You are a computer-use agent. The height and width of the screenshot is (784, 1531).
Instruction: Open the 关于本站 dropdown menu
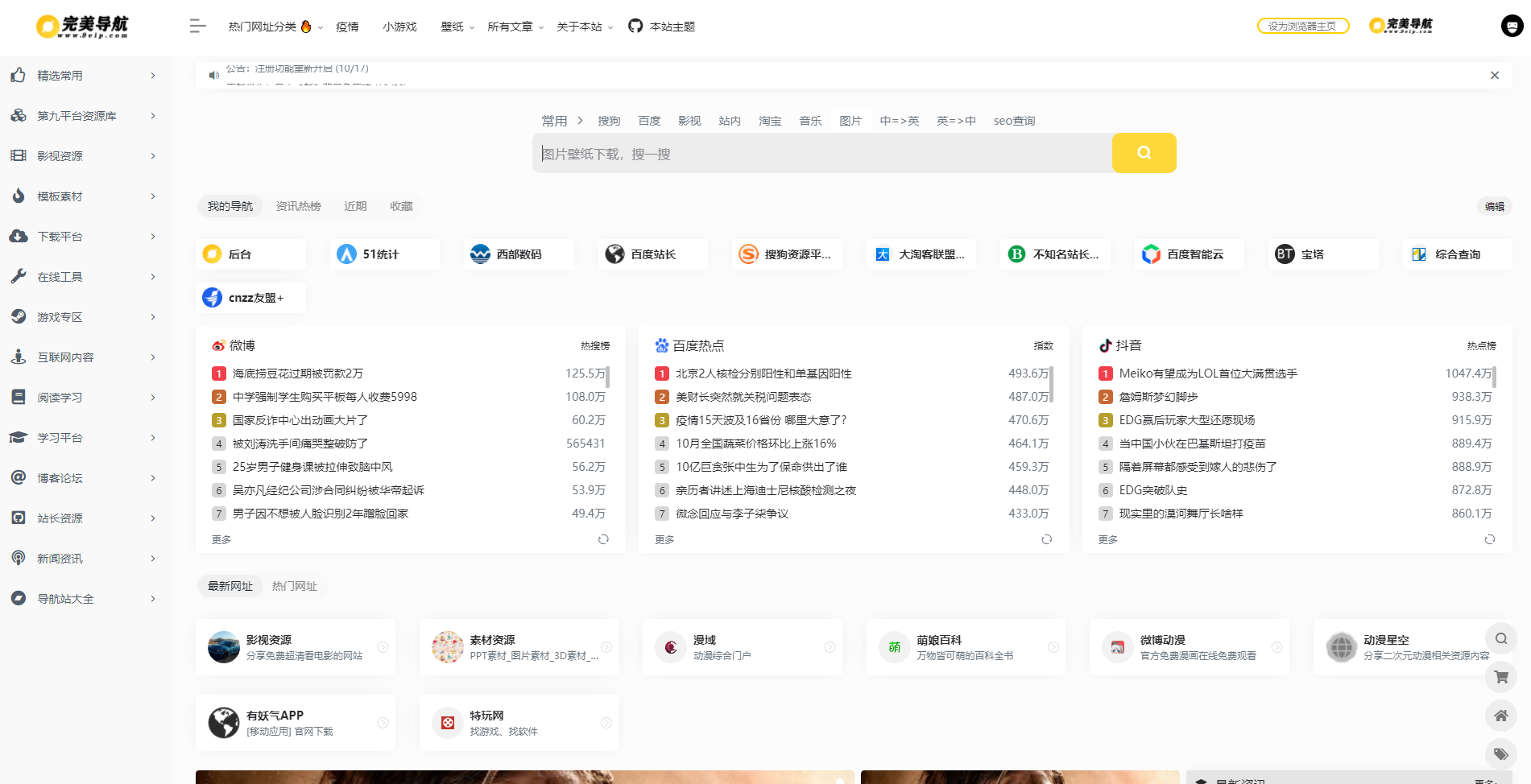[585, 27]
